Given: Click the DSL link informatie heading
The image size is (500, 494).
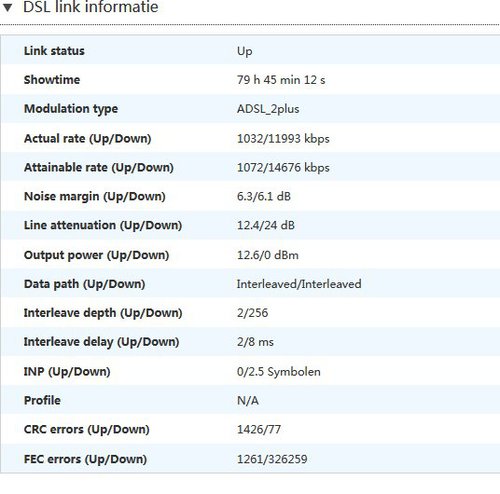Looking at the screenshot, I should 91,7.
